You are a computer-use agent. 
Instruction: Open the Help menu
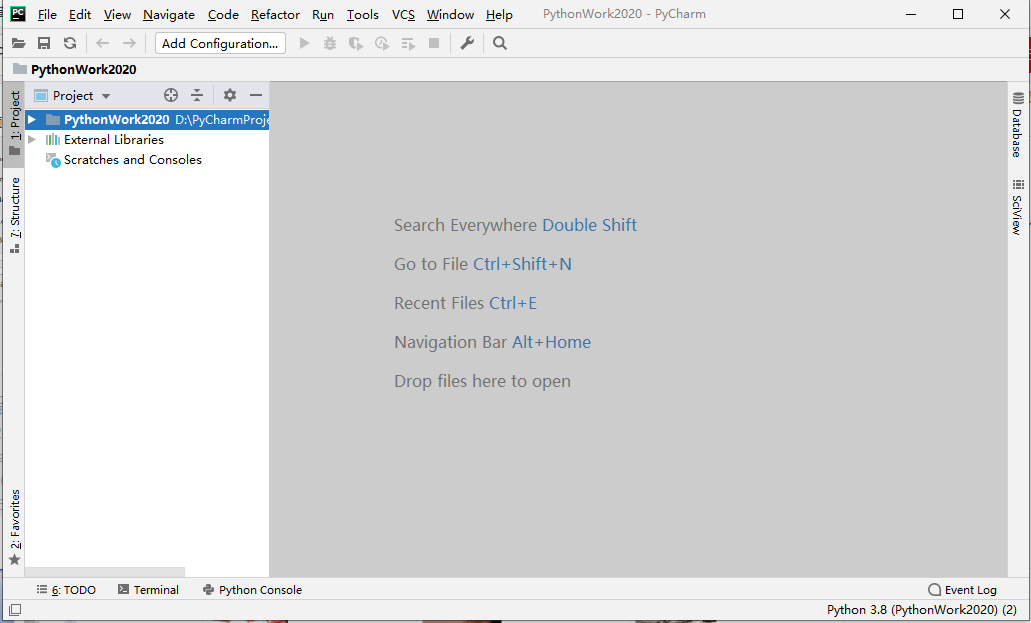499,14
